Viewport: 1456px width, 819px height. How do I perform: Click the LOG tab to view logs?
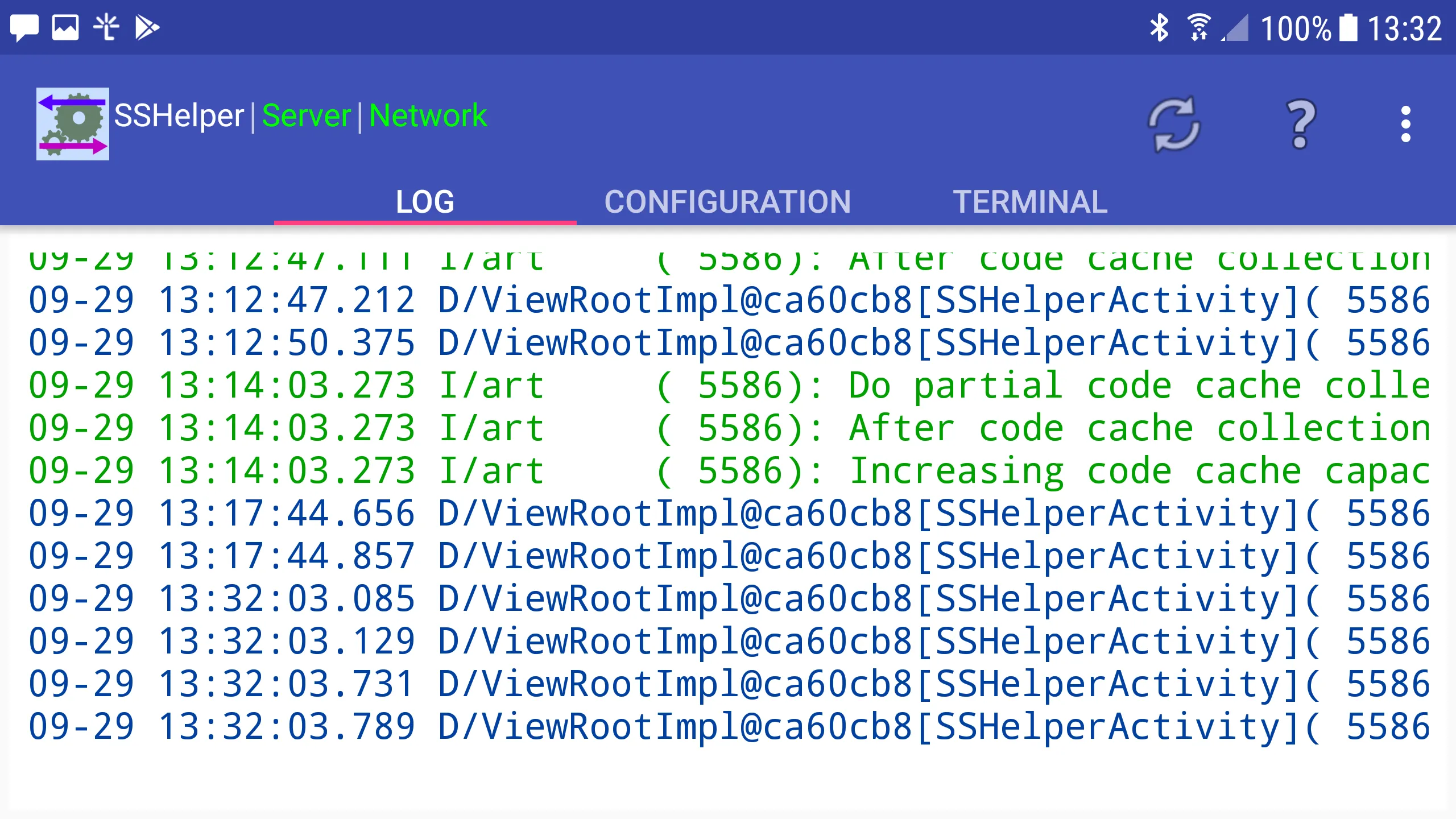coord(425,200)
